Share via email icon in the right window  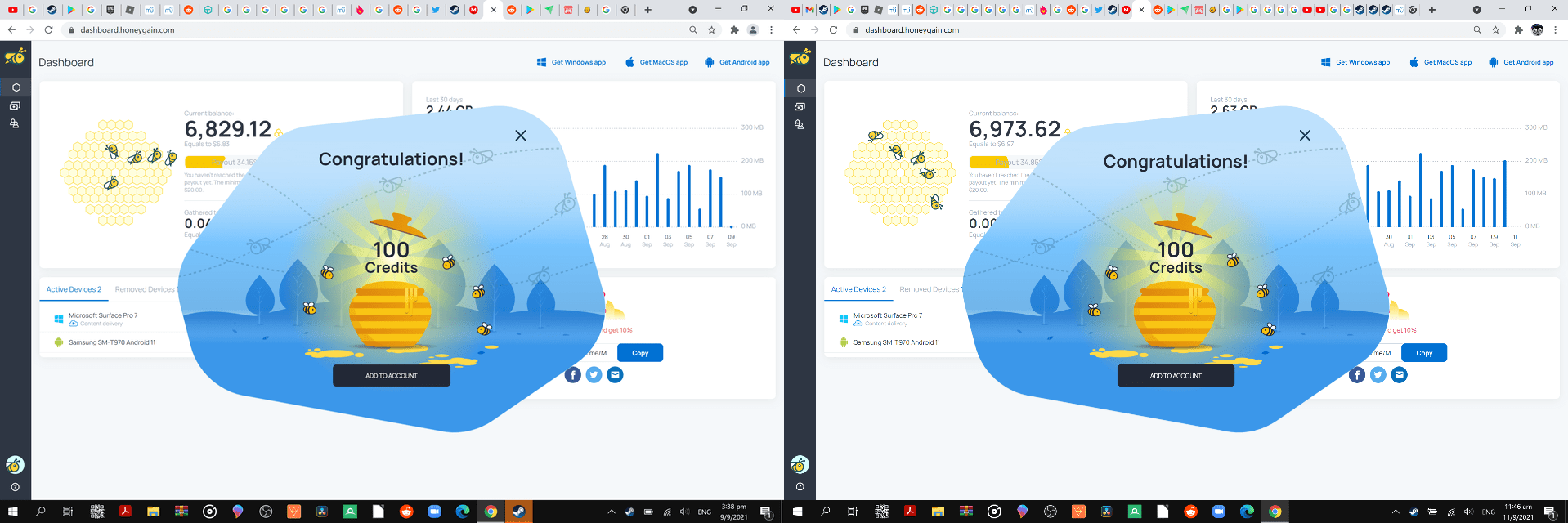(1400, 375)
